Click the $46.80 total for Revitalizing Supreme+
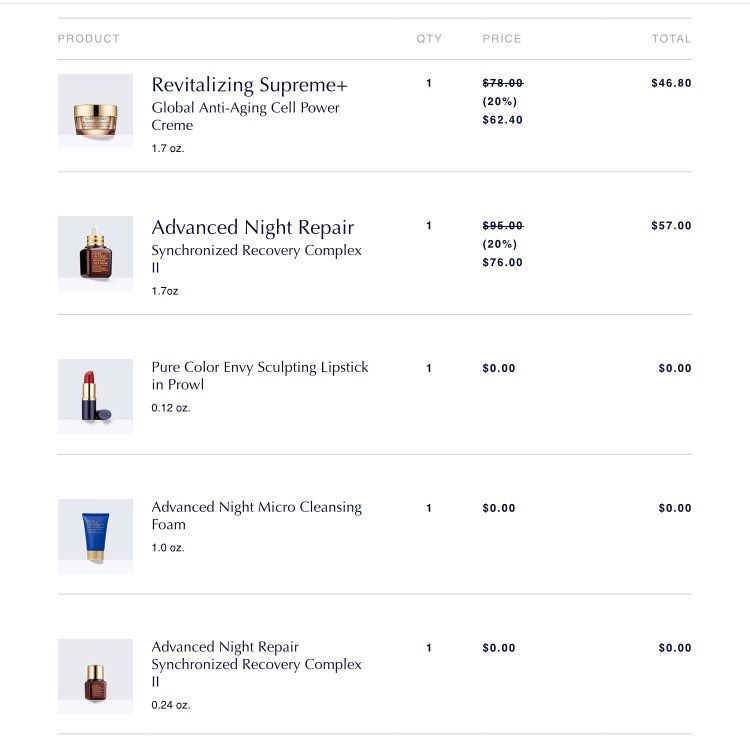This screenshot has width=750, height=744. [670, 83]
